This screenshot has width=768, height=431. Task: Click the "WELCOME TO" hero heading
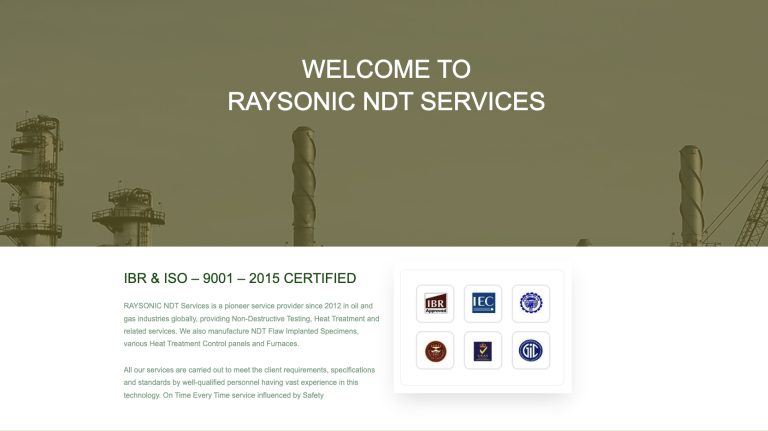pos(385,69)
